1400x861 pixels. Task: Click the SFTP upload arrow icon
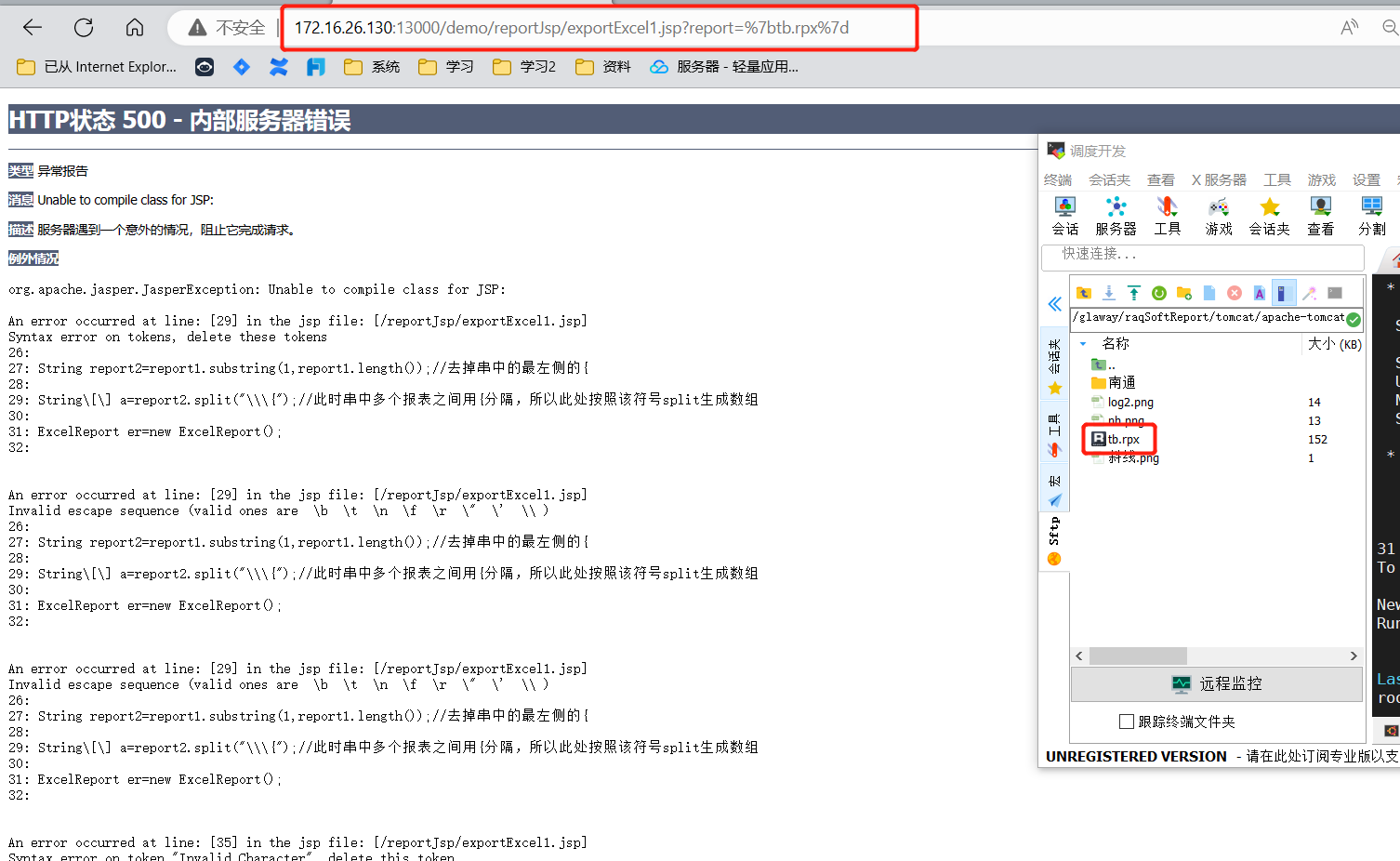1134,293
